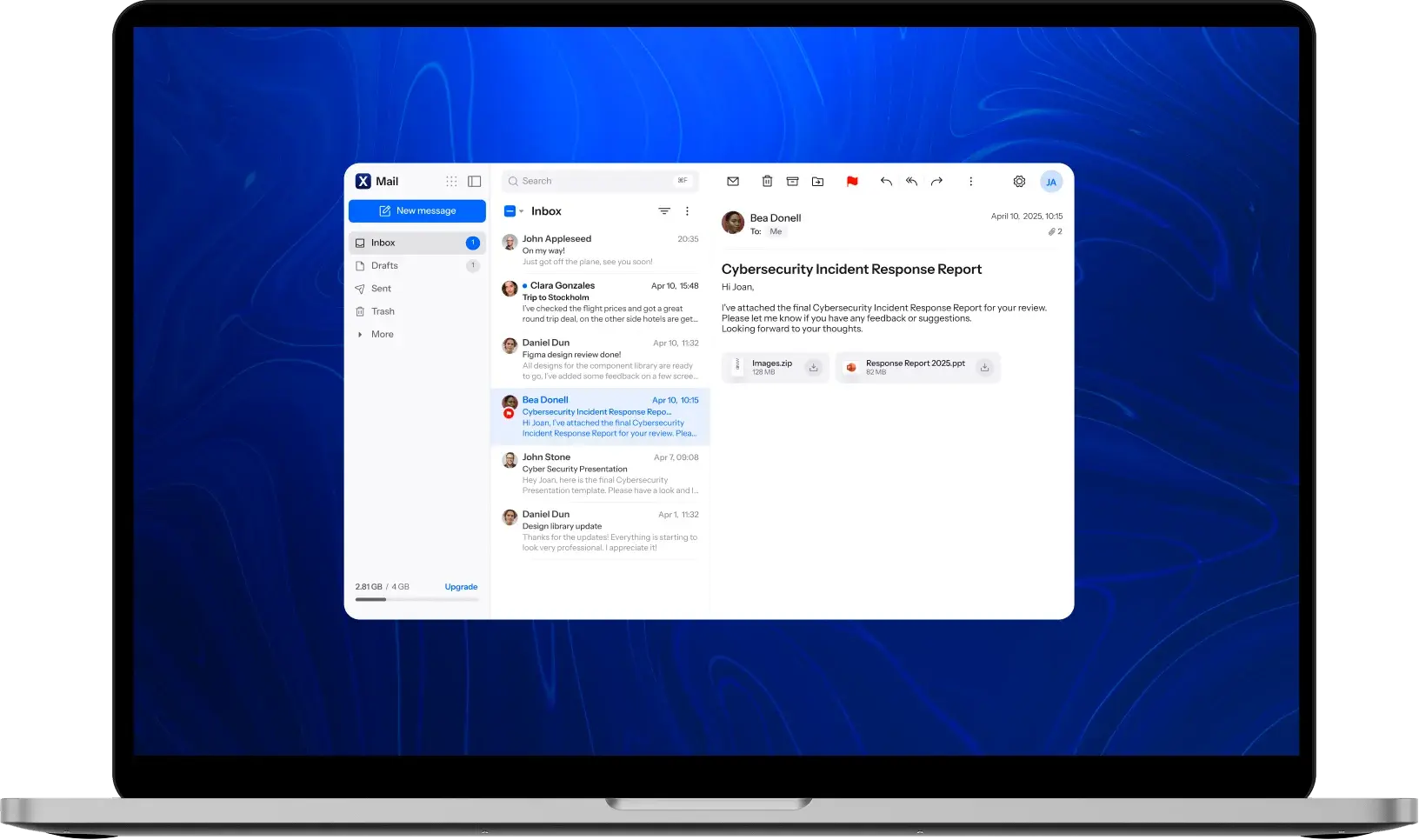Toggle the red flag on this email
1419x840 pixels.
[852, 181]
